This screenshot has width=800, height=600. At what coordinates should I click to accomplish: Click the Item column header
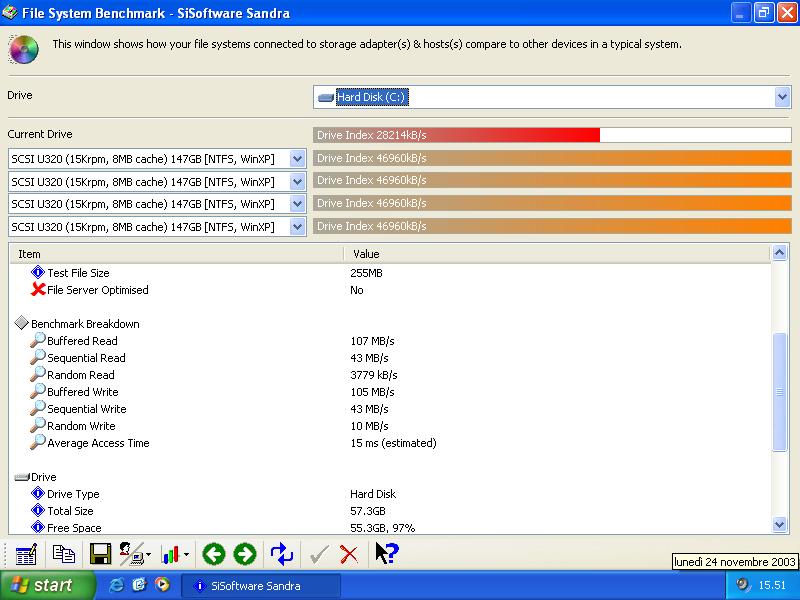[x=176, y=254]
